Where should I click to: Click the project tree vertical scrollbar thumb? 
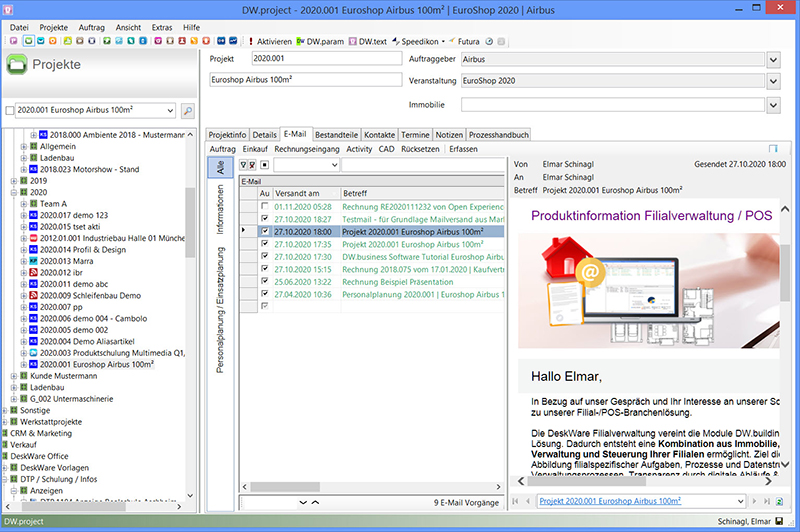tap(190, 222)
